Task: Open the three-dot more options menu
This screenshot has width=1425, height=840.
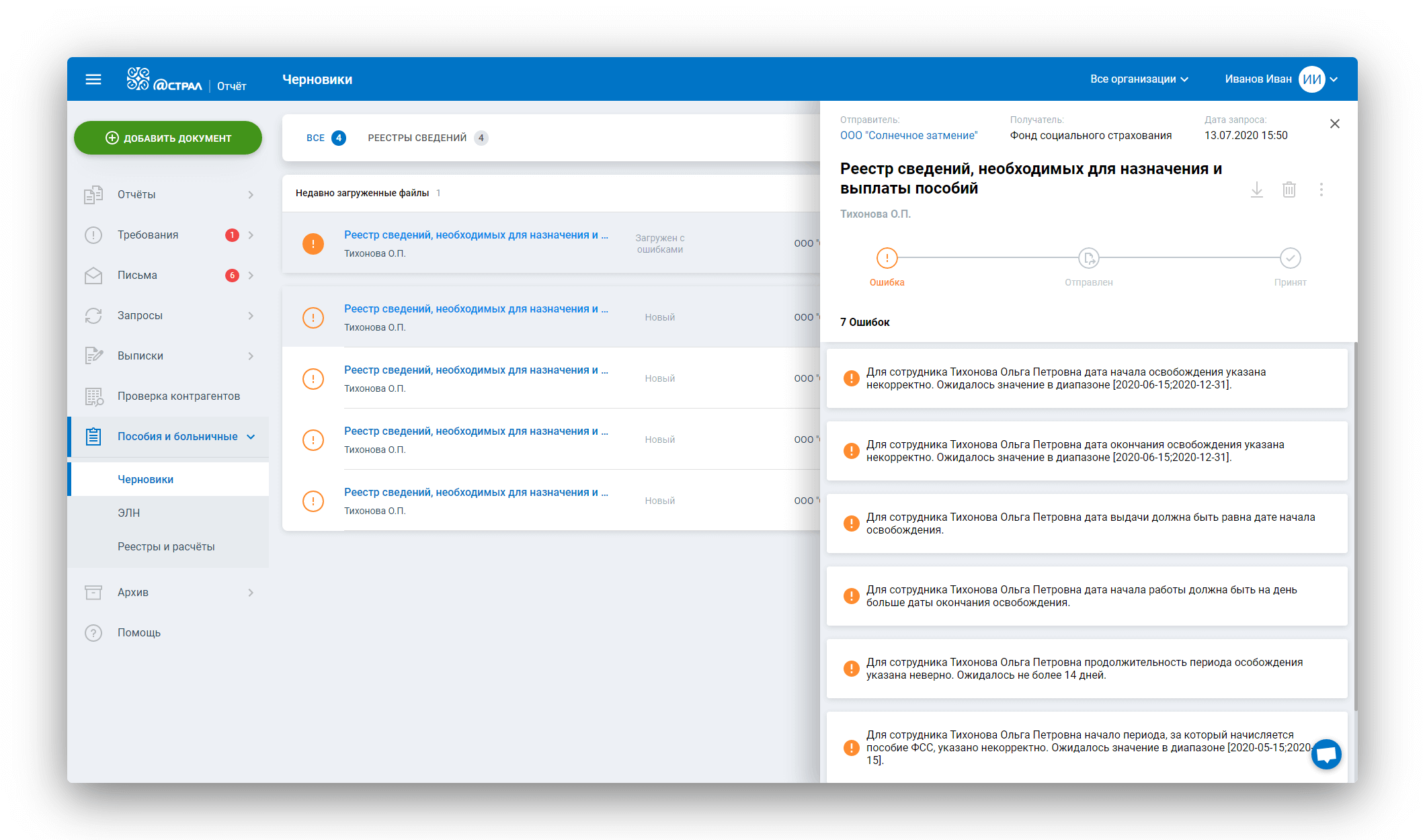Action: point(1321,190)
